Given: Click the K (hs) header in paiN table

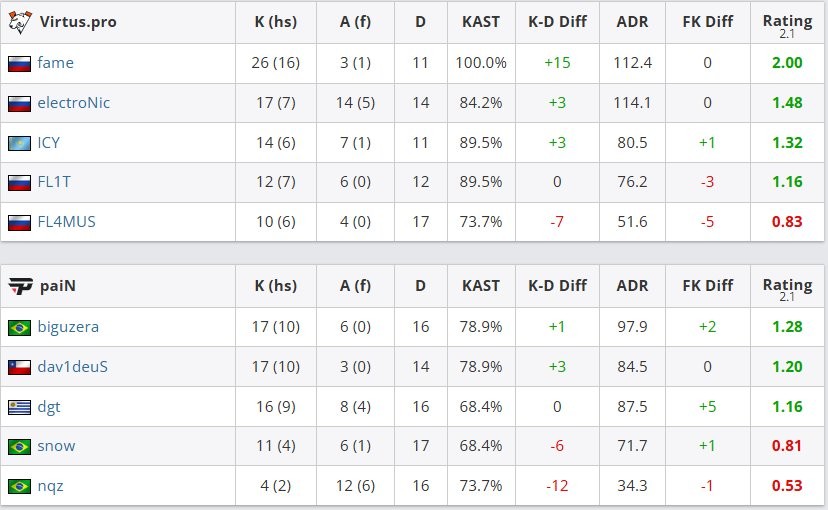Looking at the screenshot, I should tap(275, 286).
